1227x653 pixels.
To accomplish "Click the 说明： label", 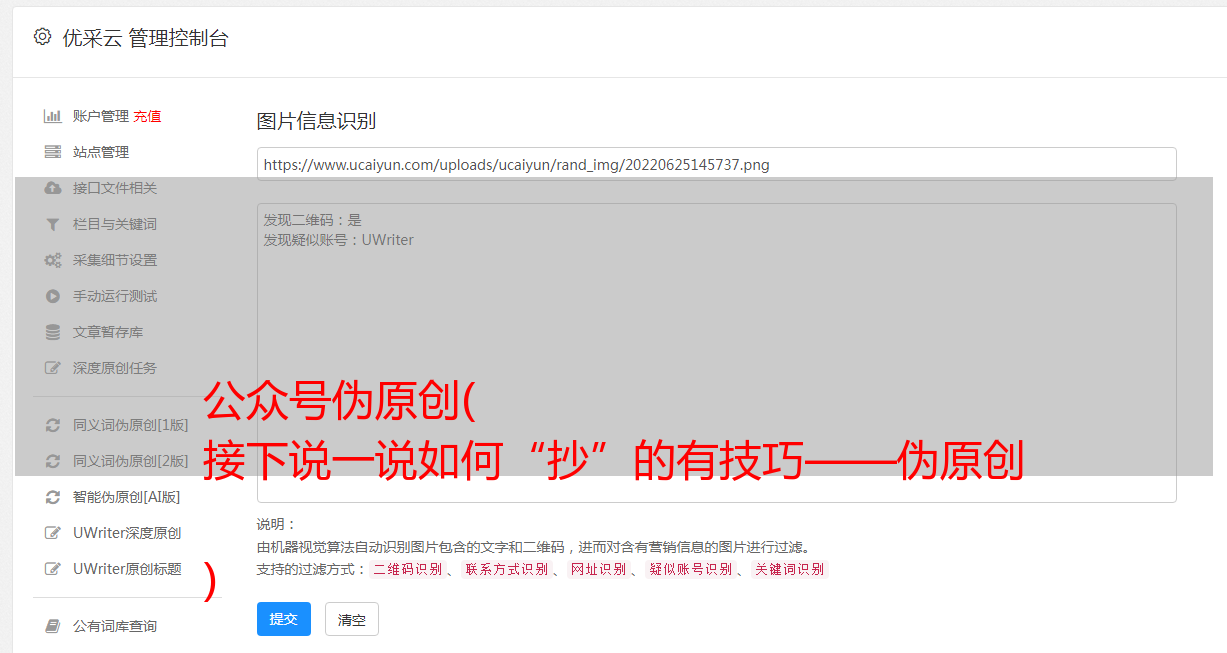I will point(276,524).
